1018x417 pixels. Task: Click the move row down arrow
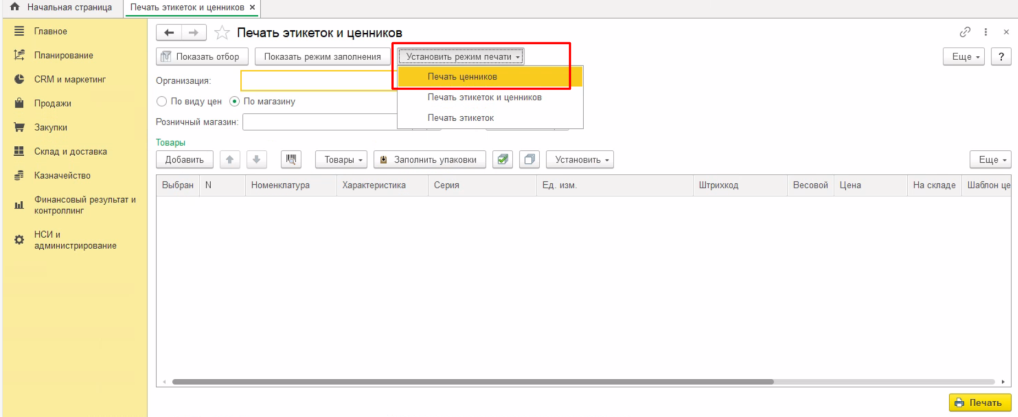click(x=255, y=159)
